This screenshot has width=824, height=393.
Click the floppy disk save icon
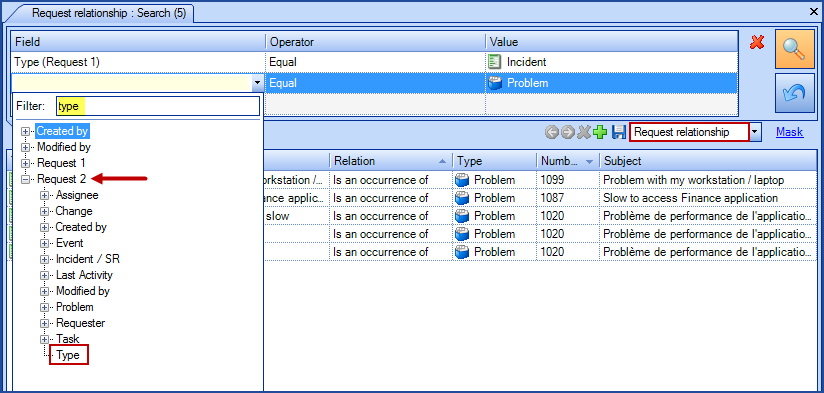618,132
